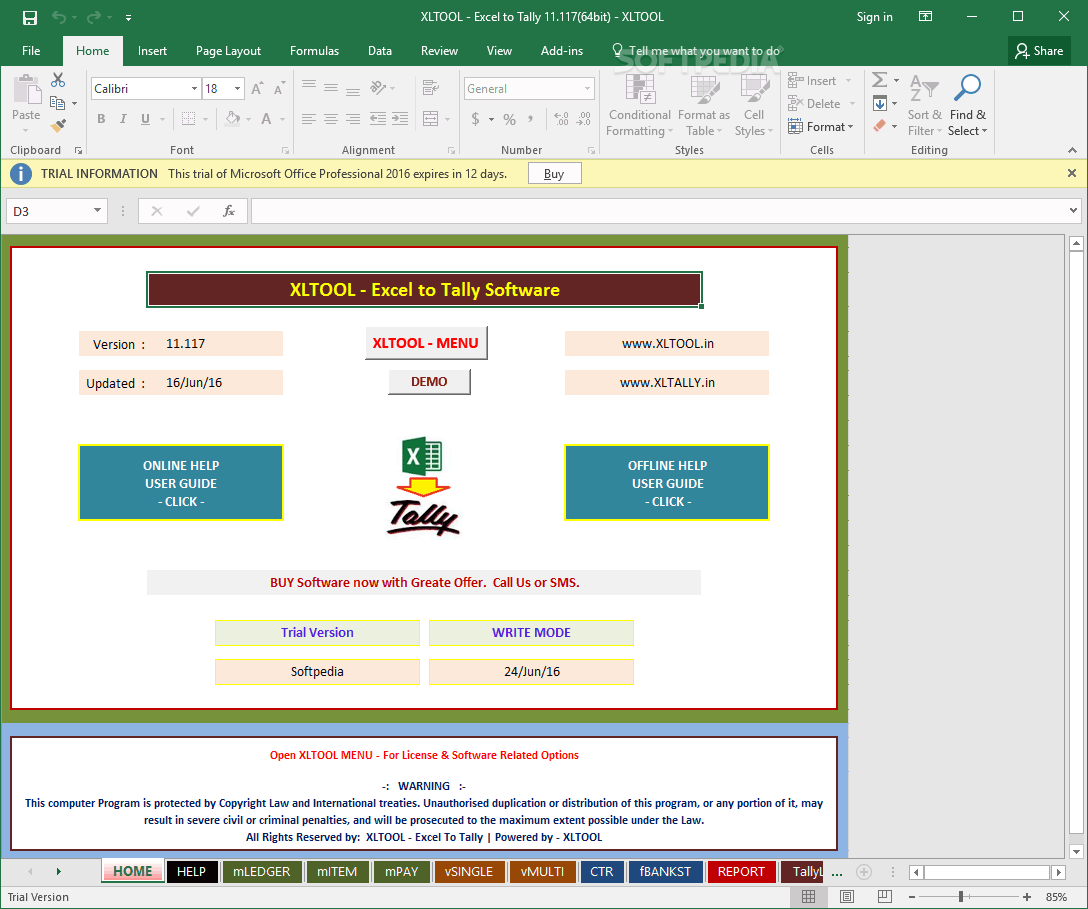The image size is (1088, 909).
Task: Click the Buy button in trial bar
Action: click(x=554, y=173)
